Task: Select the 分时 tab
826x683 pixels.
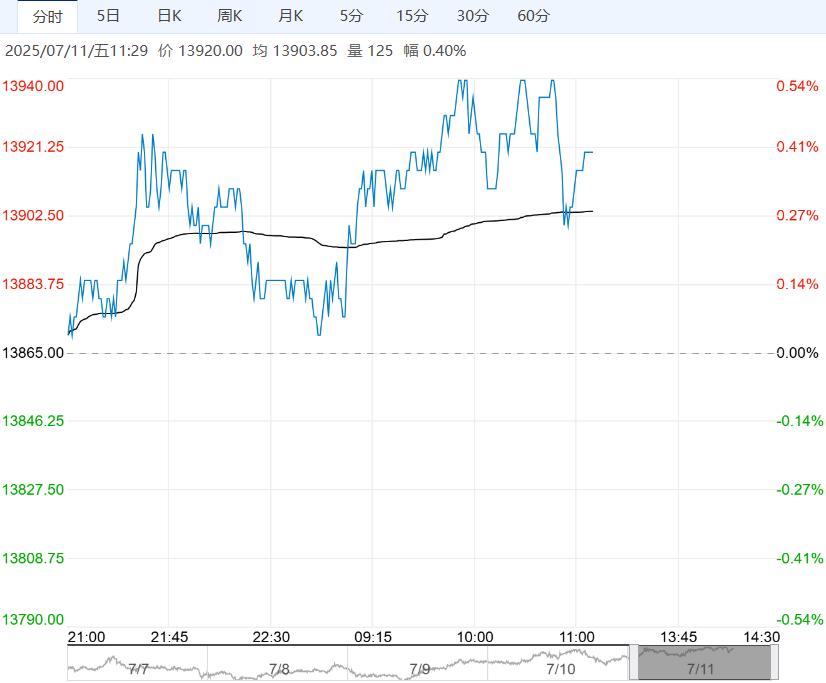Action: pyautogui.click(x=47, y=16)
